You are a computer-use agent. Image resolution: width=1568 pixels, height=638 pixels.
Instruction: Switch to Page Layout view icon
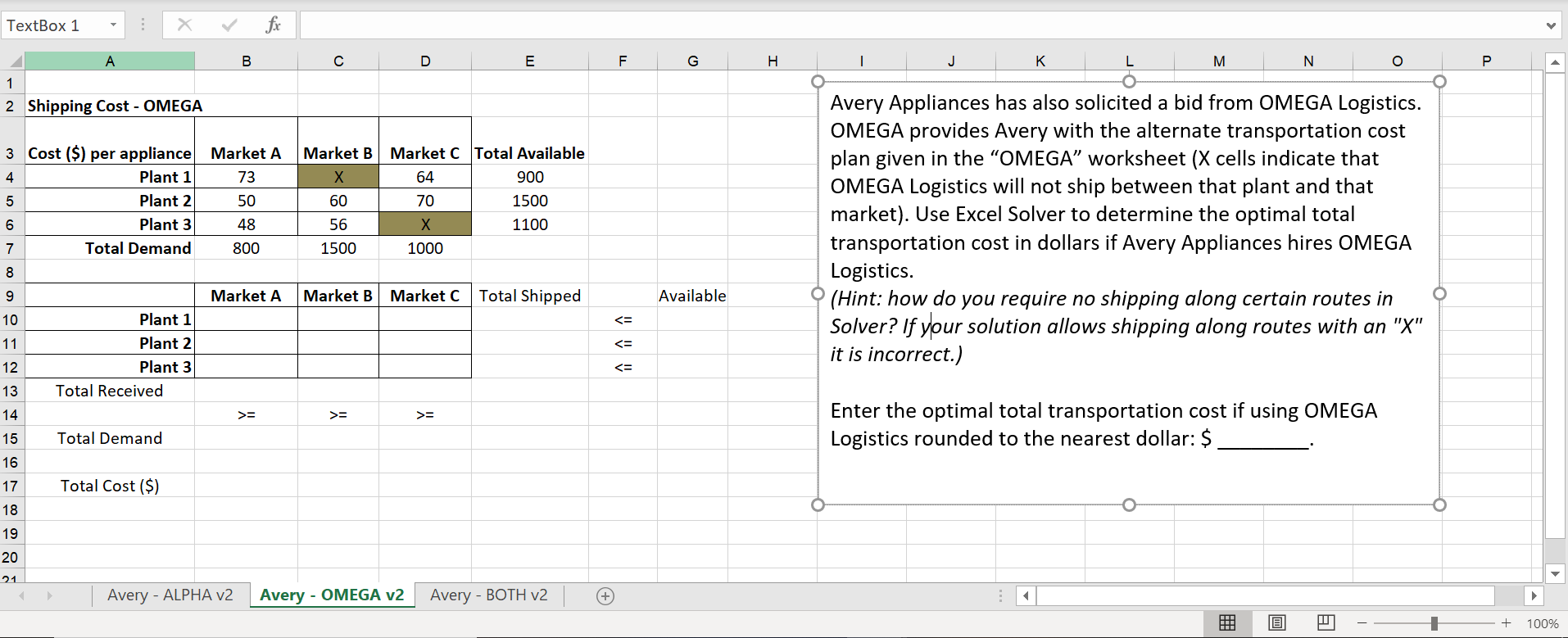[x=1276, y=623]
